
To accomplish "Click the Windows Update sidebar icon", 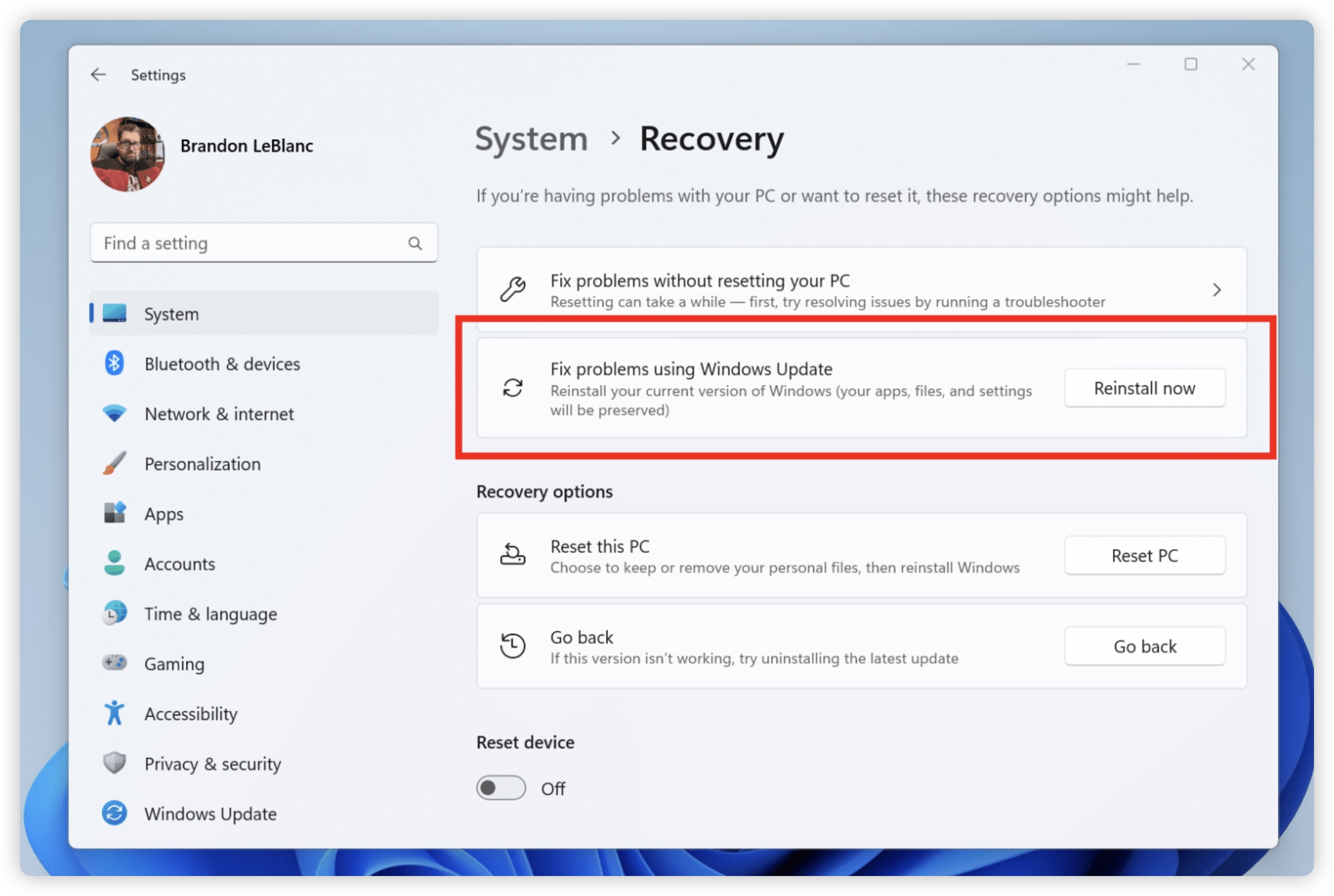I will pos(114,814).
